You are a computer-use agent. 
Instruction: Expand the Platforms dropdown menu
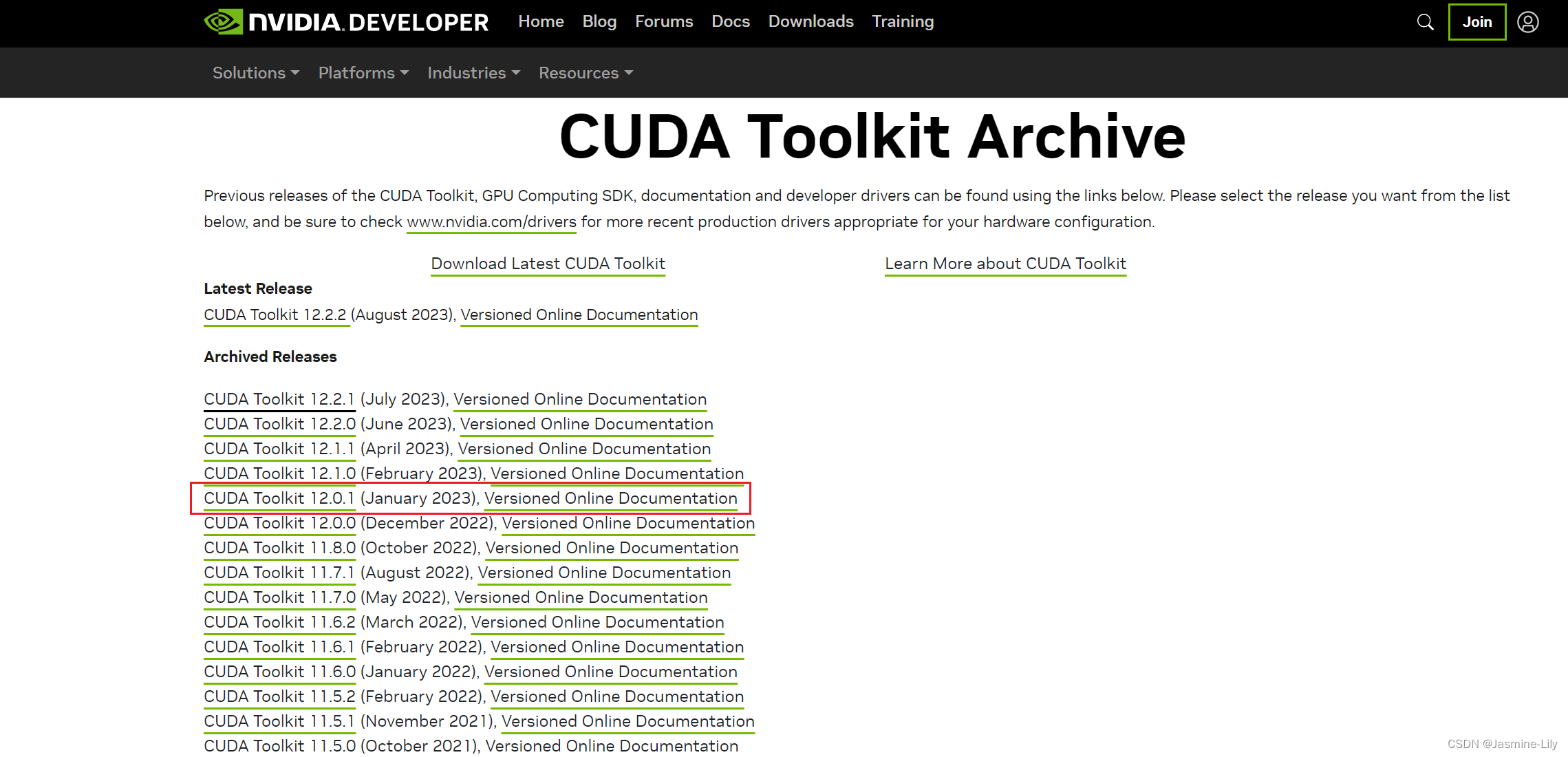(363, 73)
